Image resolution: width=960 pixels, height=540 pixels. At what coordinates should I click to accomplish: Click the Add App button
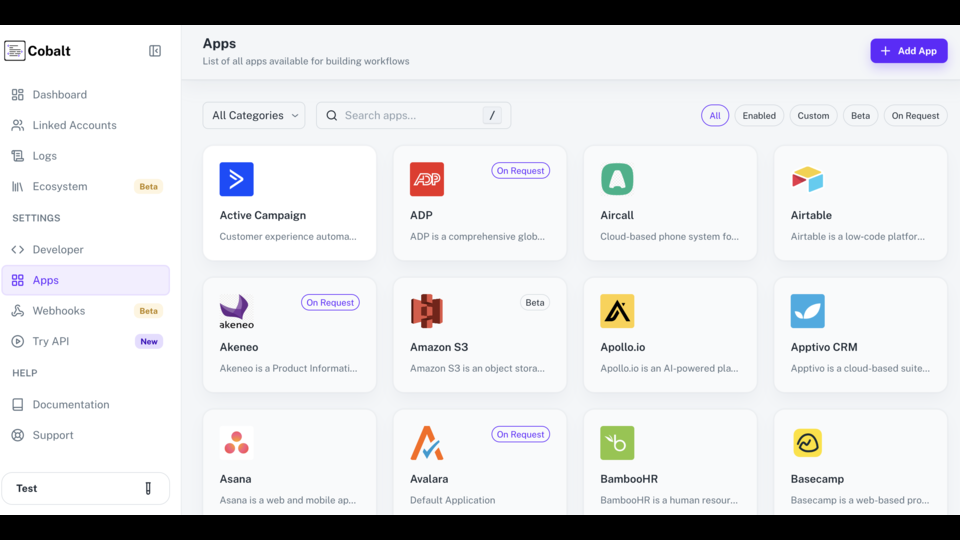tap(909, 51)
